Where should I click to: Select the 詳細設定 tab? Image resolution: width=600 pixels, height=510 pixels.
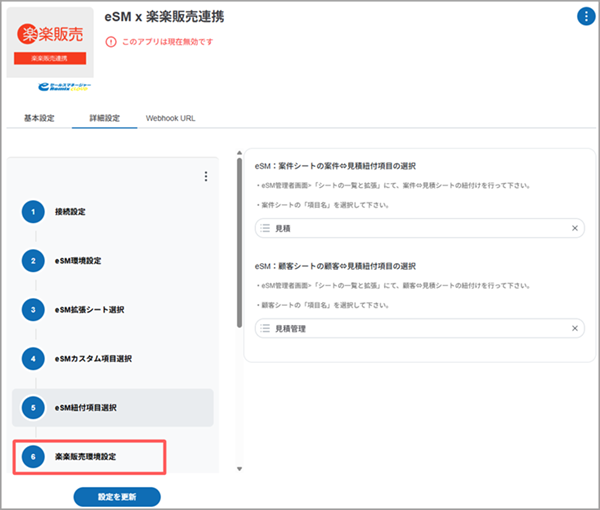105,118
